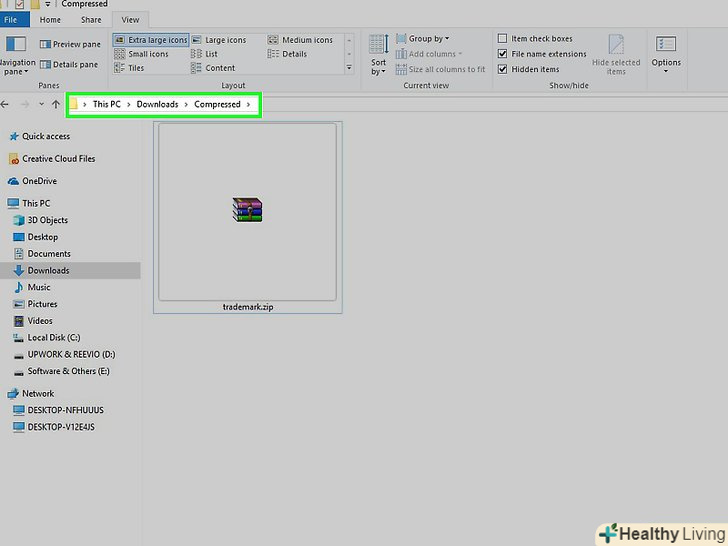Switch to the Home tab
This screenshot has height=546, width=728.
50,20
